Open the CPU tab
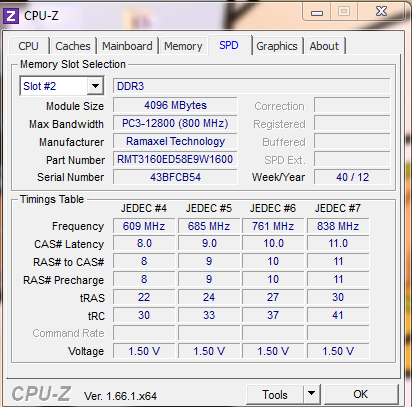The width and height of the screenshot is (412, 407). coord(29,46)
